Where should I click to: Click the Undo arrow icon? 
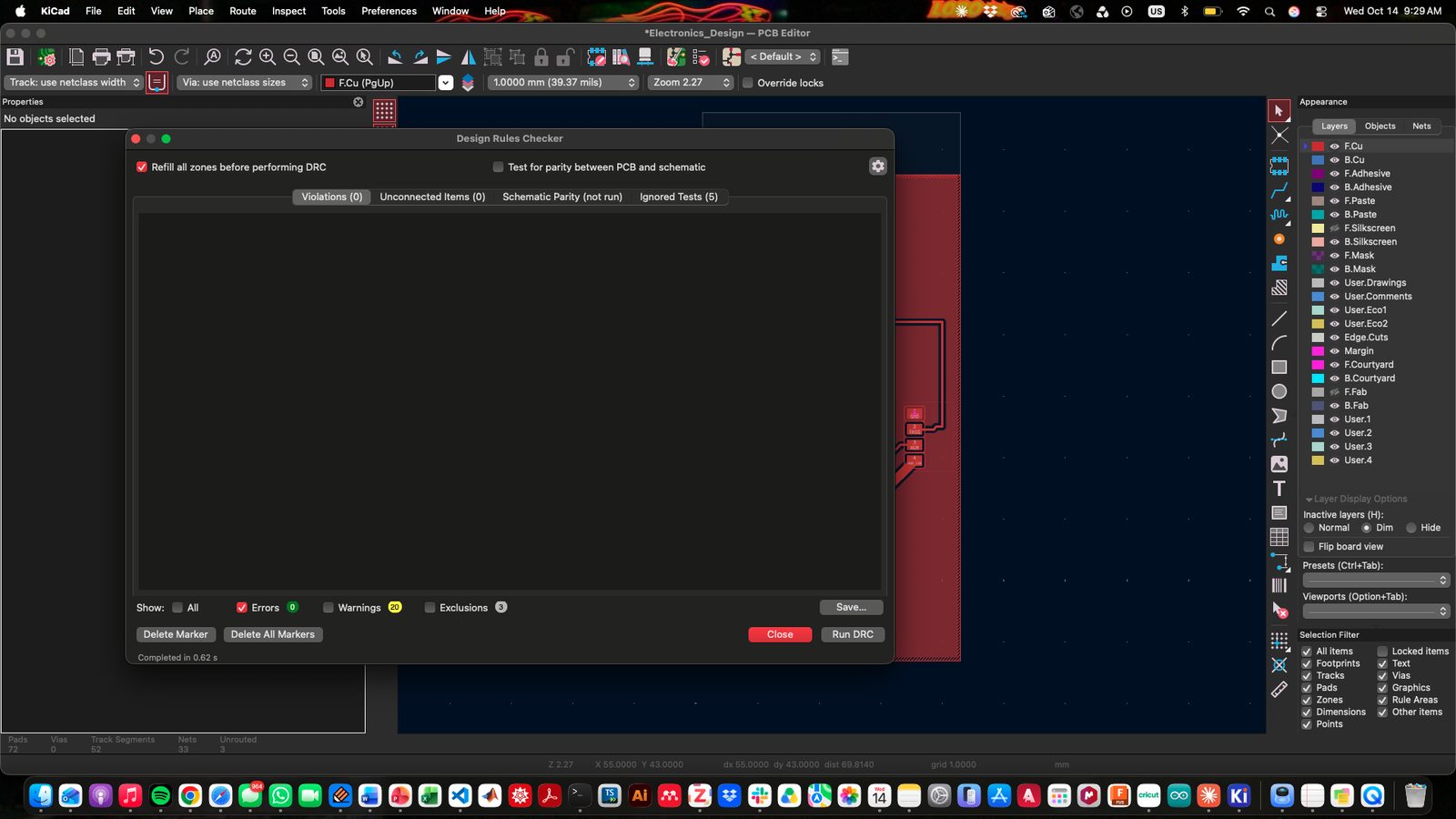click(157, 56)
